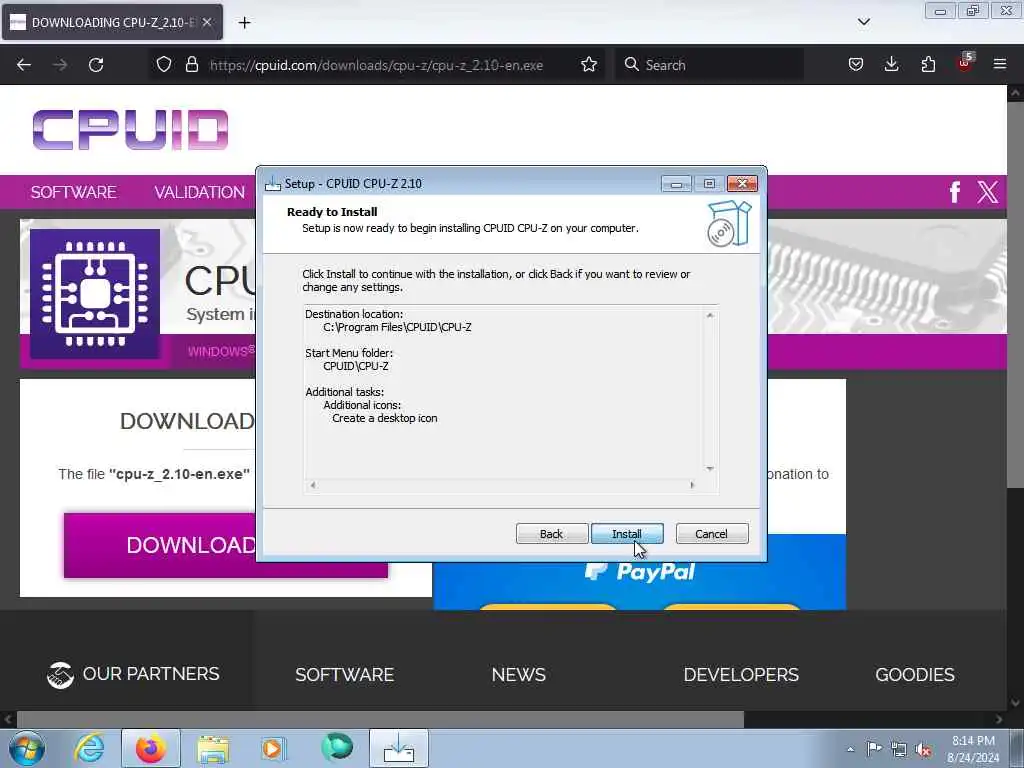Click the CPU-Z chip logo image
The height and width of the screenshot is (768, 1024).
click(95, 293)
